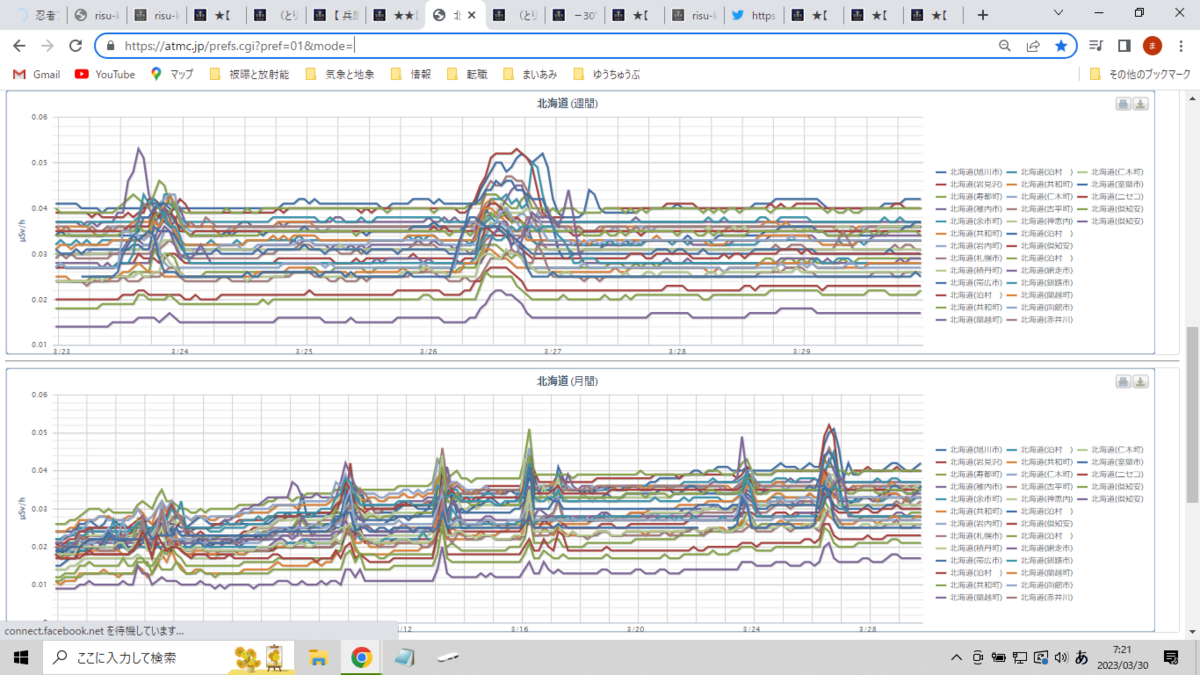Open a new tab

click(x=983, y=15)
